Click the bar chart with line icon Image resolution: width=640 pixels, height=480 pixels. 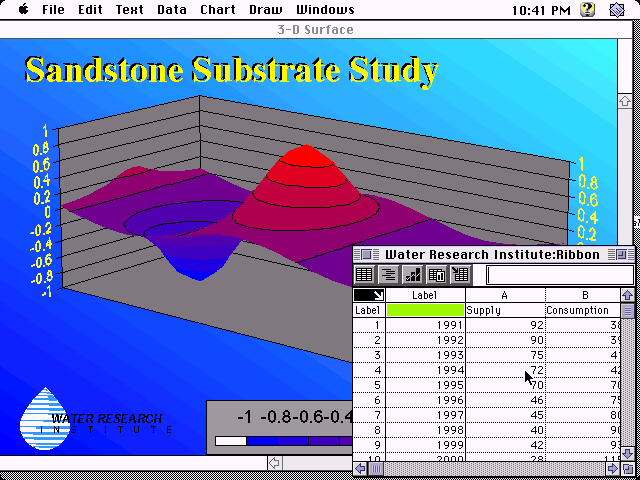(x=412, y=274)
